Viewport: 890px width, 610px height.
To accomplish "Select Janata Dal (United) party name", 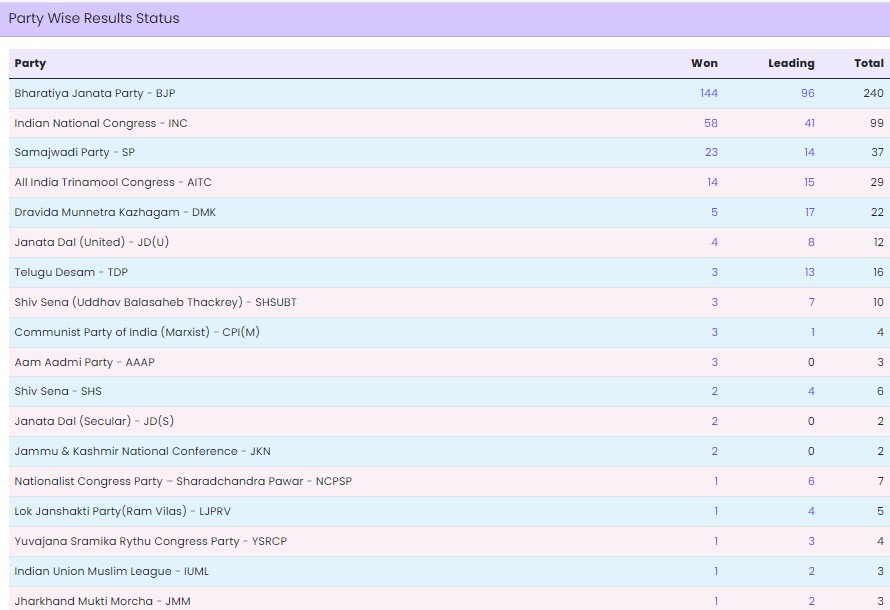I will pos(91,242).
